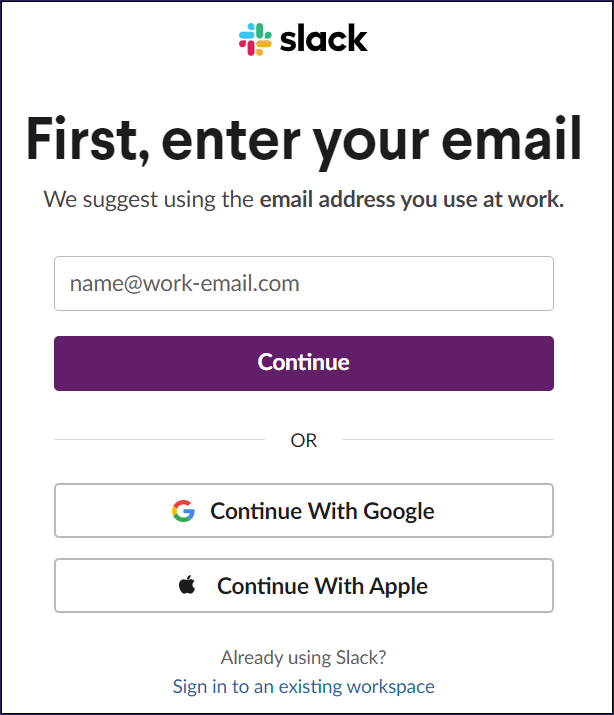This screenshot has height=715, width=614.
Task: Click the word "Apple" in the sign-in button
Action: 398,586
